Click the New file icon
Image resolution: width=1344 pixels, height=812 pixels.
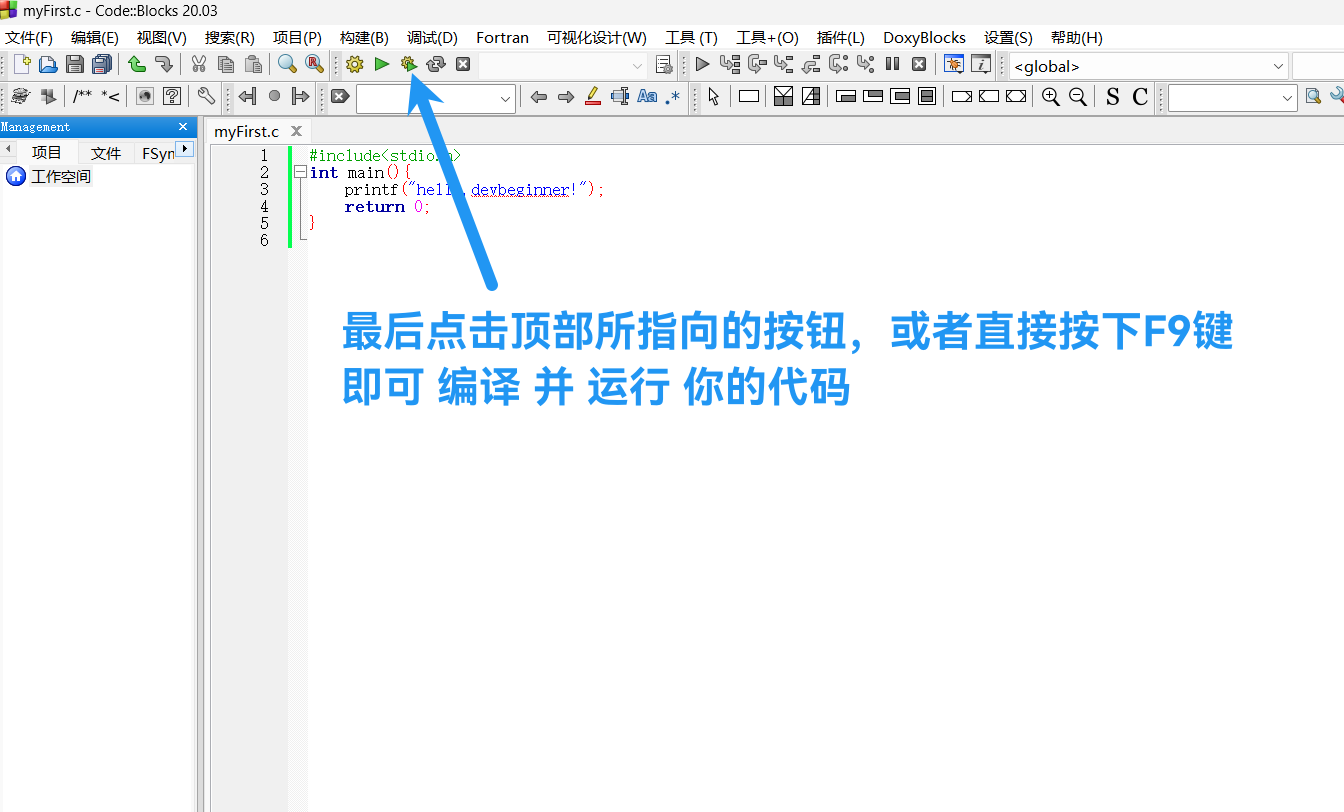click(x=22, y=64)
